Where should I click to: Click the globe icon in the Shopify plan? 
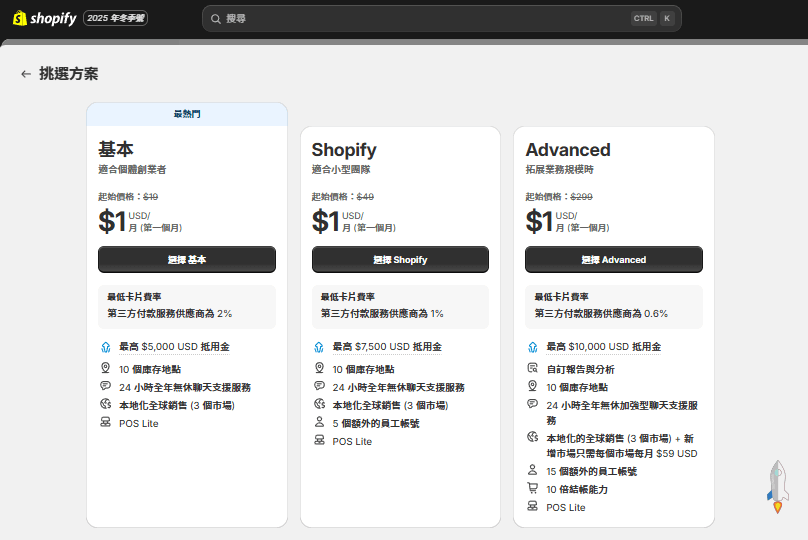pyautogui.click(x=319, y=404)
